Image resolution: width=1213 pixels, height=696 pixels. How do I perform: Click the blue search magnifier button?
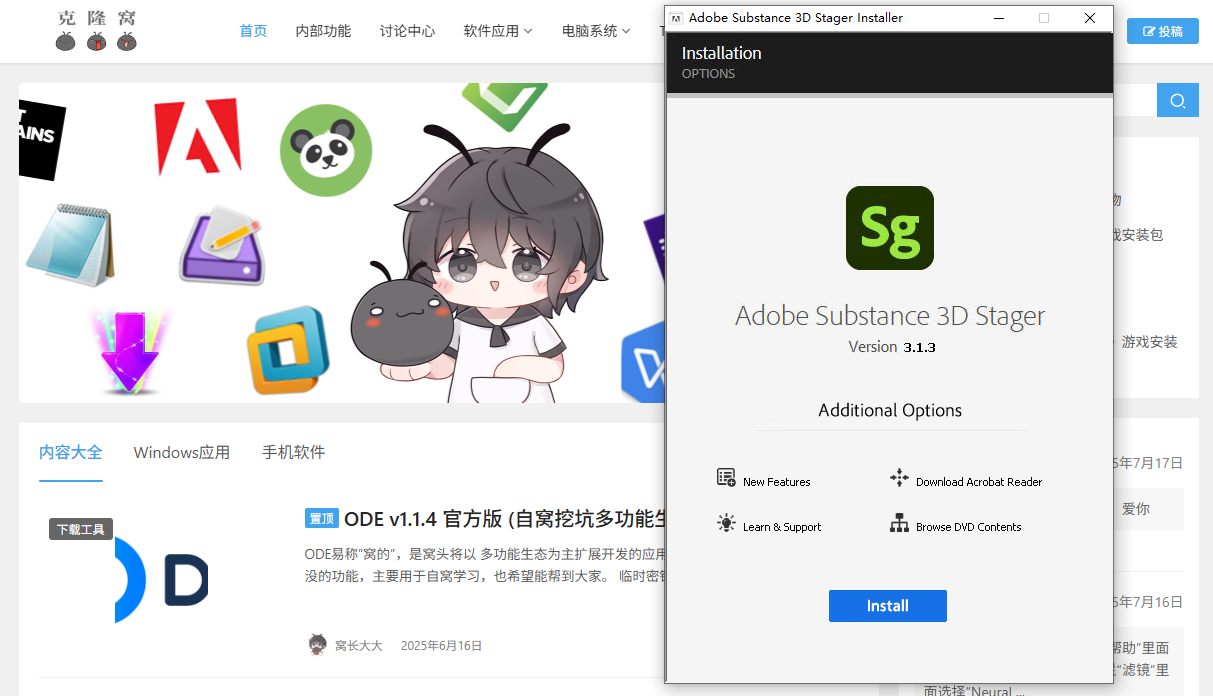[x=1178, y=101]
